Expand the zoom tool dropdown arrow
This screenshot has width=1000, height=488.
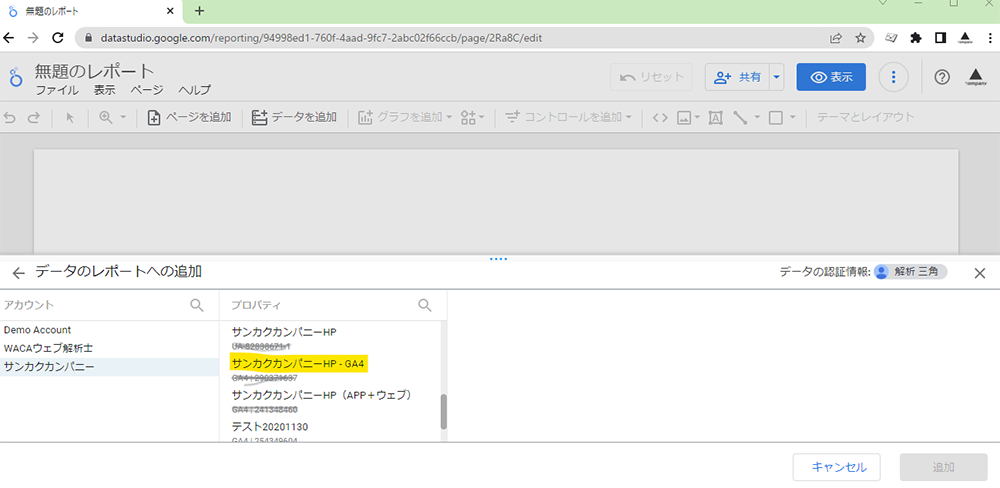pyautogui.click(x=123, y=117)
